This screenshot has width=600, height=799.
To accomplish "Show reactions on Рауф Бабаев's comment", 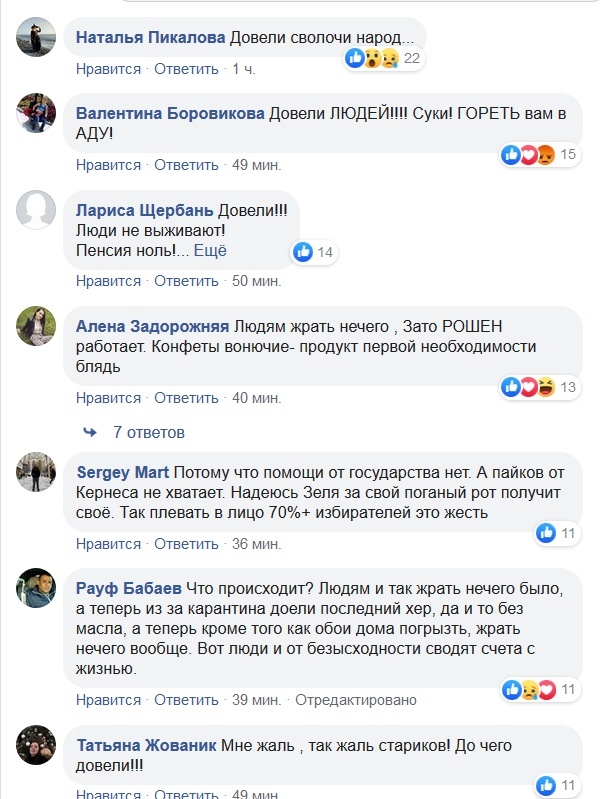I will [x=528, y=689].
